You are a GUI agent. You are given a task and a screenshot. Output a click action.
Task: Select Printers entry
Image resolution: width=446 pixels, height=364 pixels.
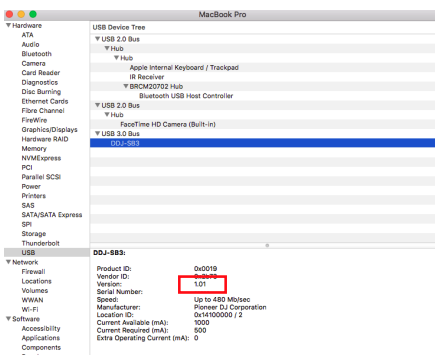(34, 196)
